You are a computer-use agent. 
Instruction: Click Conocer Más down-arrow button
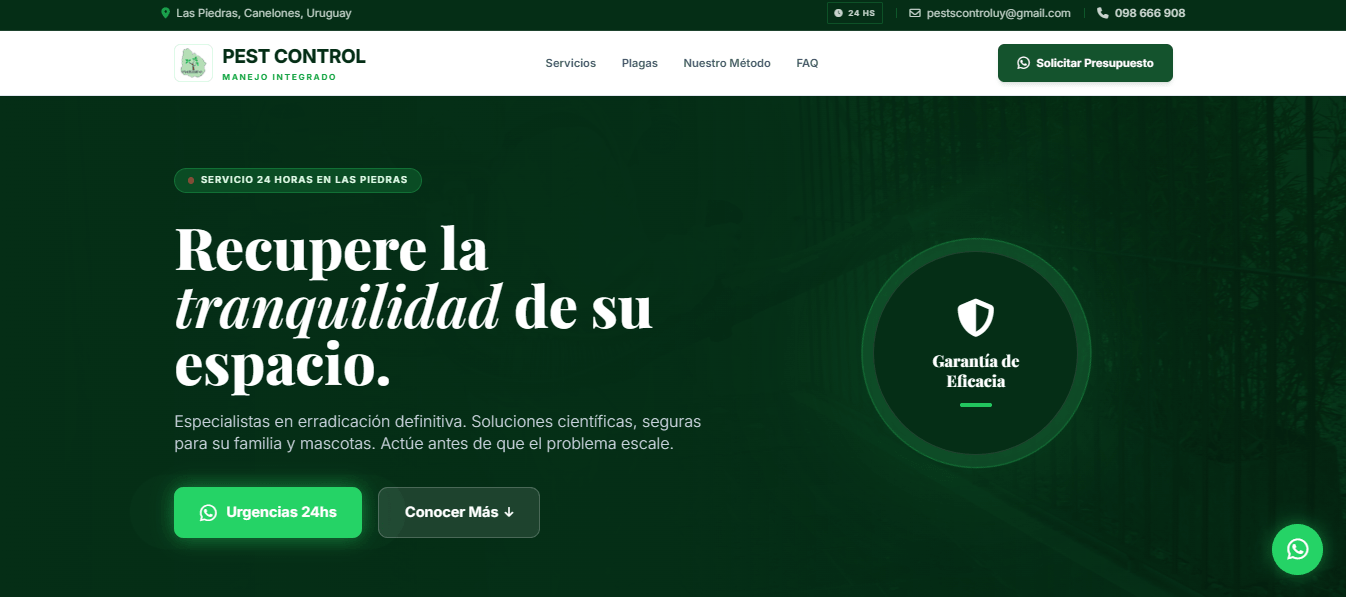coord(459,512)
